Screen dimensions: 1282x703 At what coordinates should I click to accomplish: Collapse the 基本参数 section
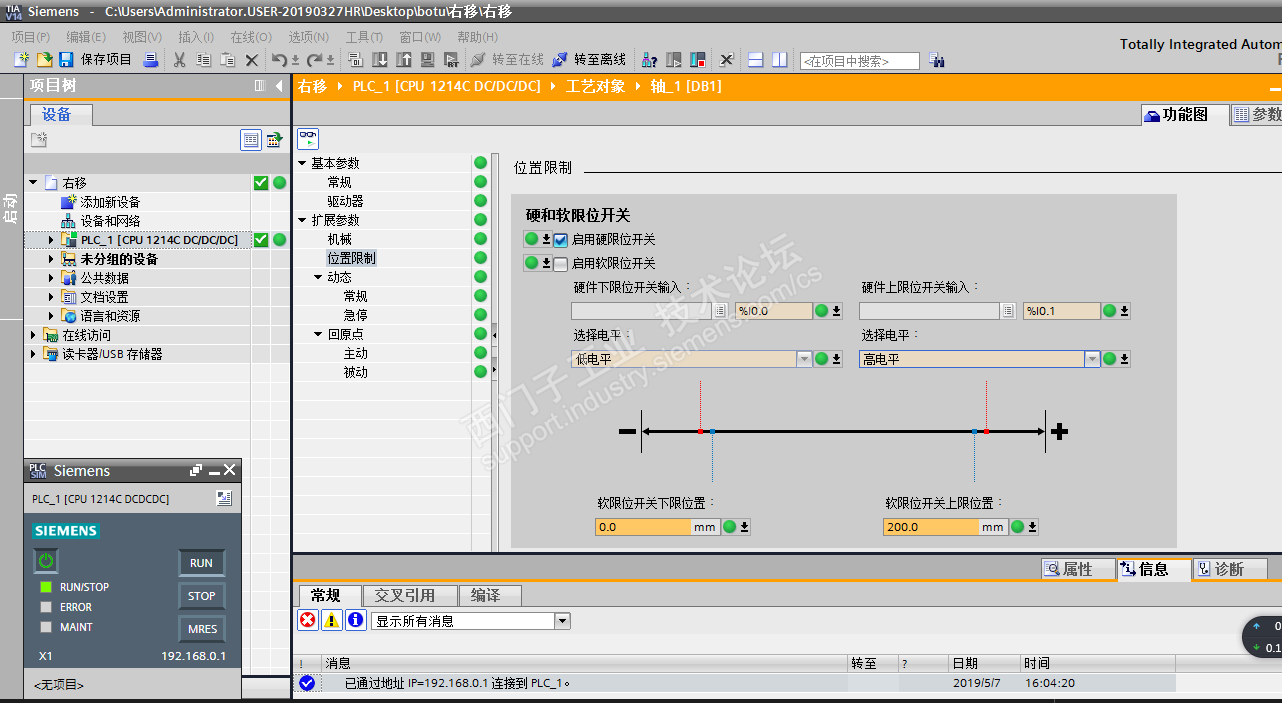click(x=302, y=163)
